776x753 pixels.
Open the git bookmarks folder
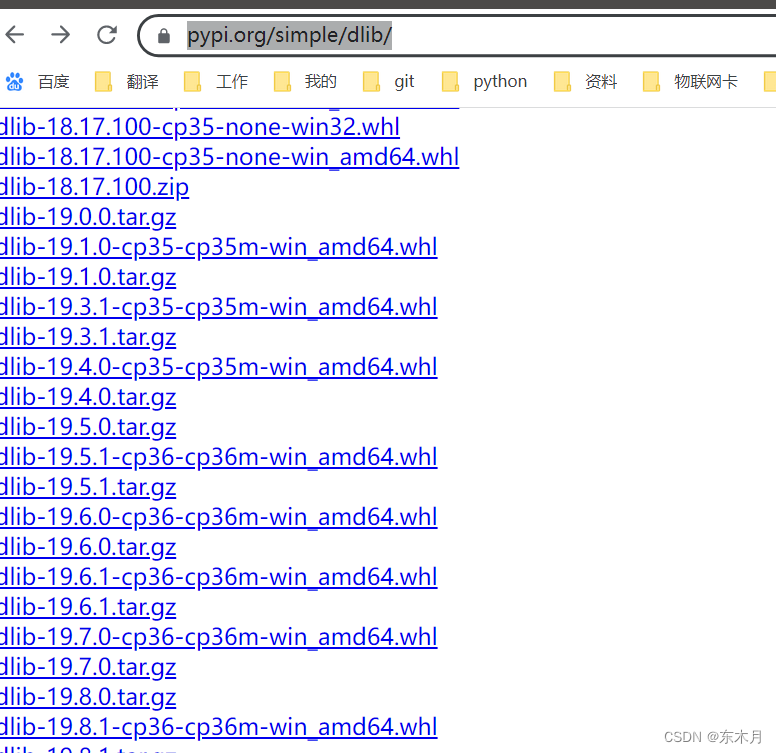[x=388, y=82]
